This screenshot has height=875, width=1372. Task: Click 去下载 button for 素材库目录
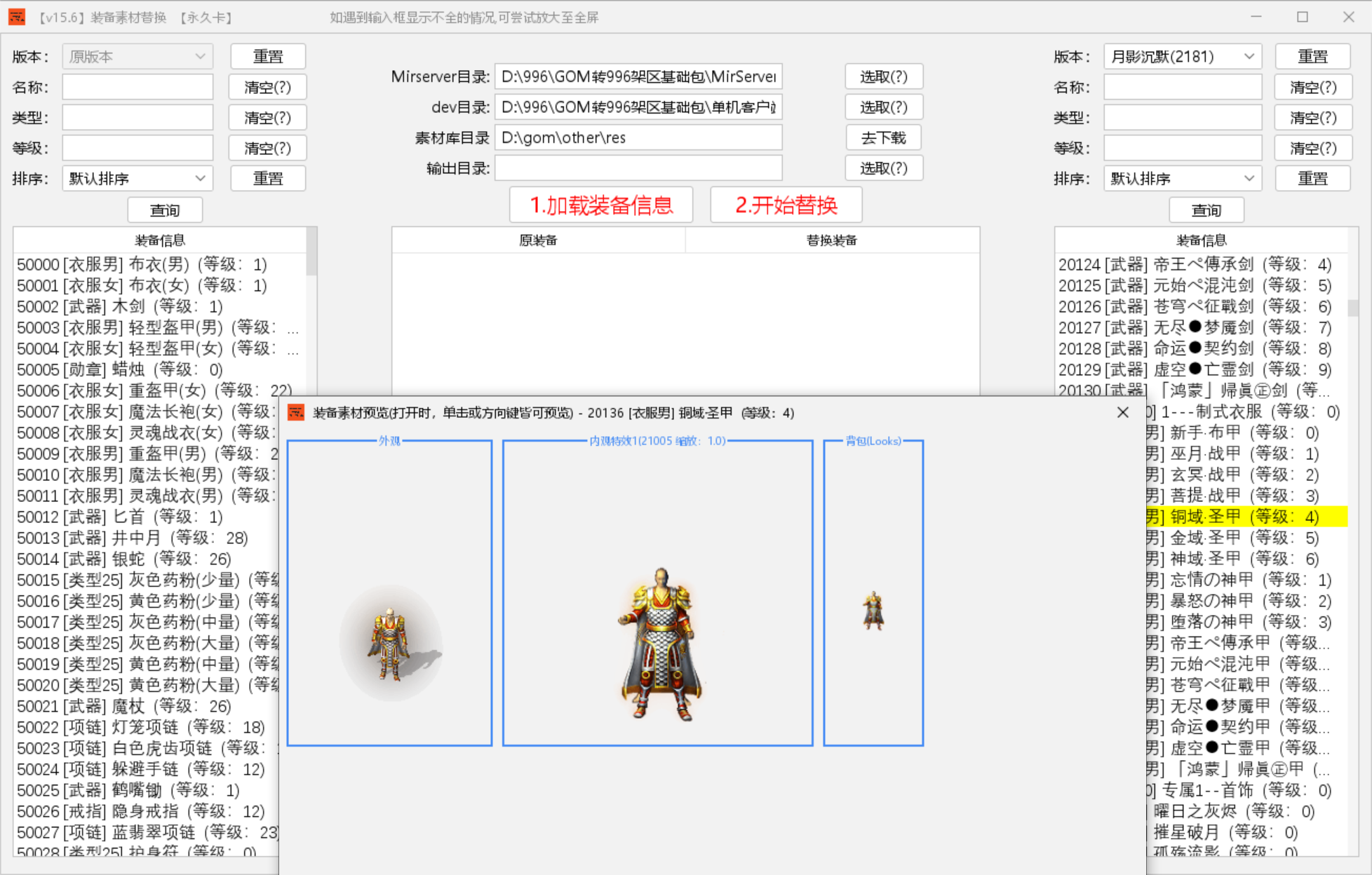[883, 138]
